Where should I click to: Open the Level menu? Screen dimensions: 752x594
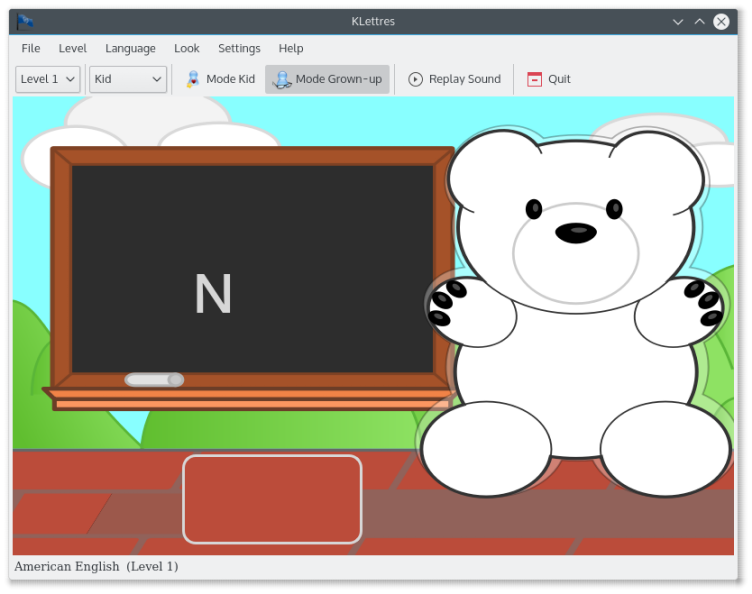coord(72,48)
